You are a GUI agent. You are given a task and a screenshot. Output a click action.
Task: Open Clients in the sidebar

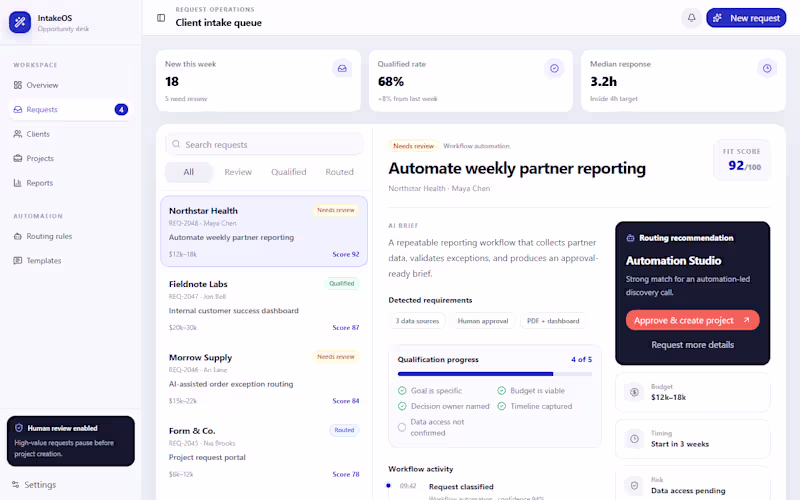70,134
